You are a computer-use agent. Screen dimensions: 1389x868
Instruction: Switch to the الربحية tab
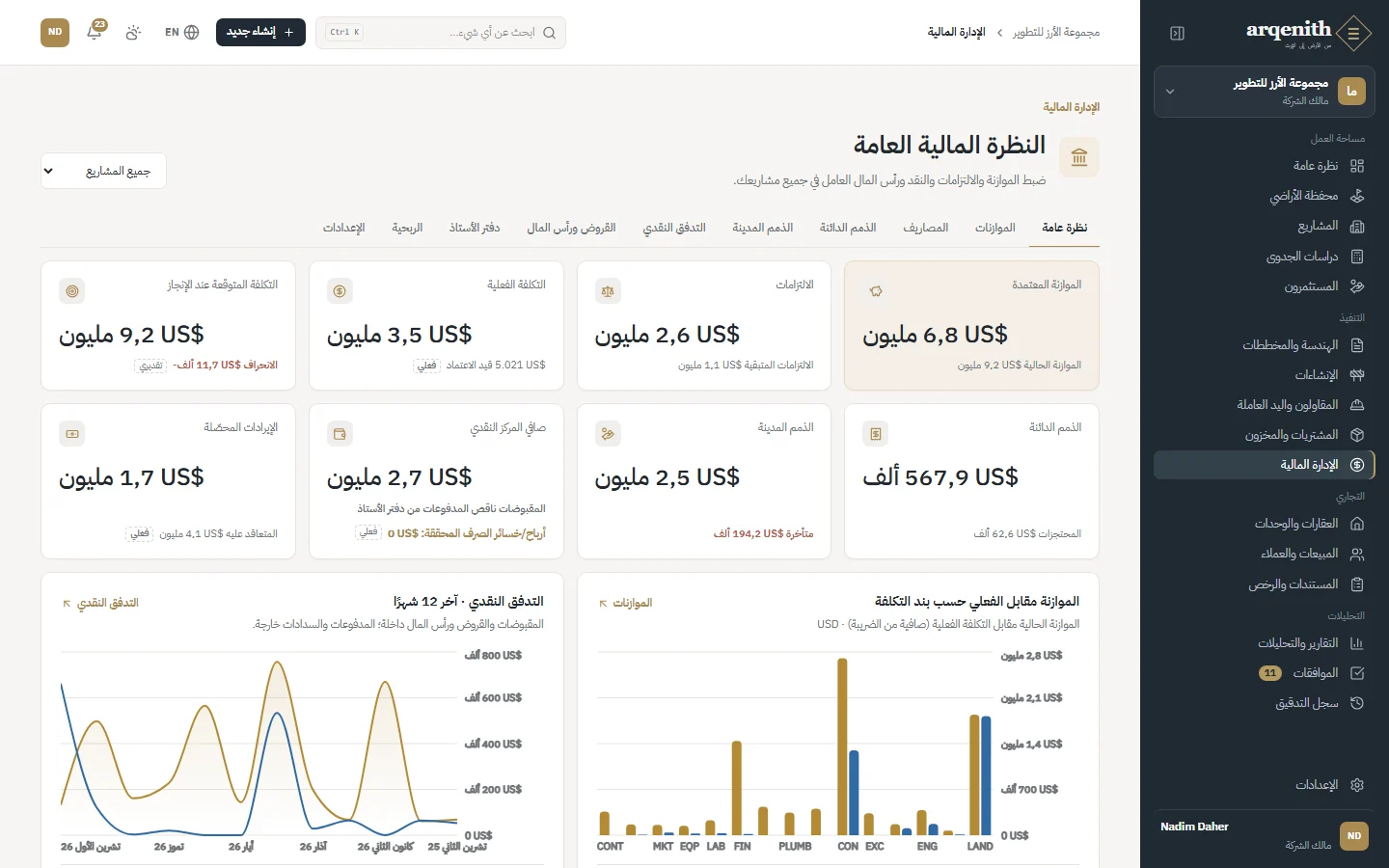pos(407,228)
